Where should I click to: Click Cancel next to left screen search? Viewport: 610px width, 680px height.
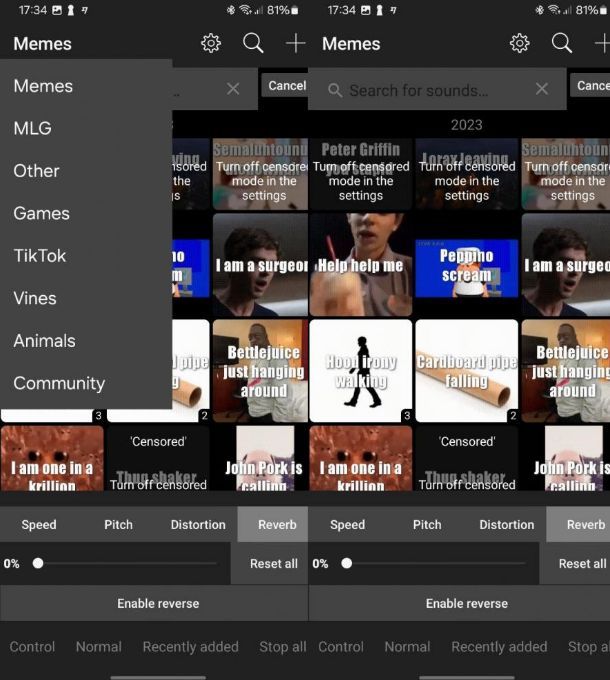285,85
